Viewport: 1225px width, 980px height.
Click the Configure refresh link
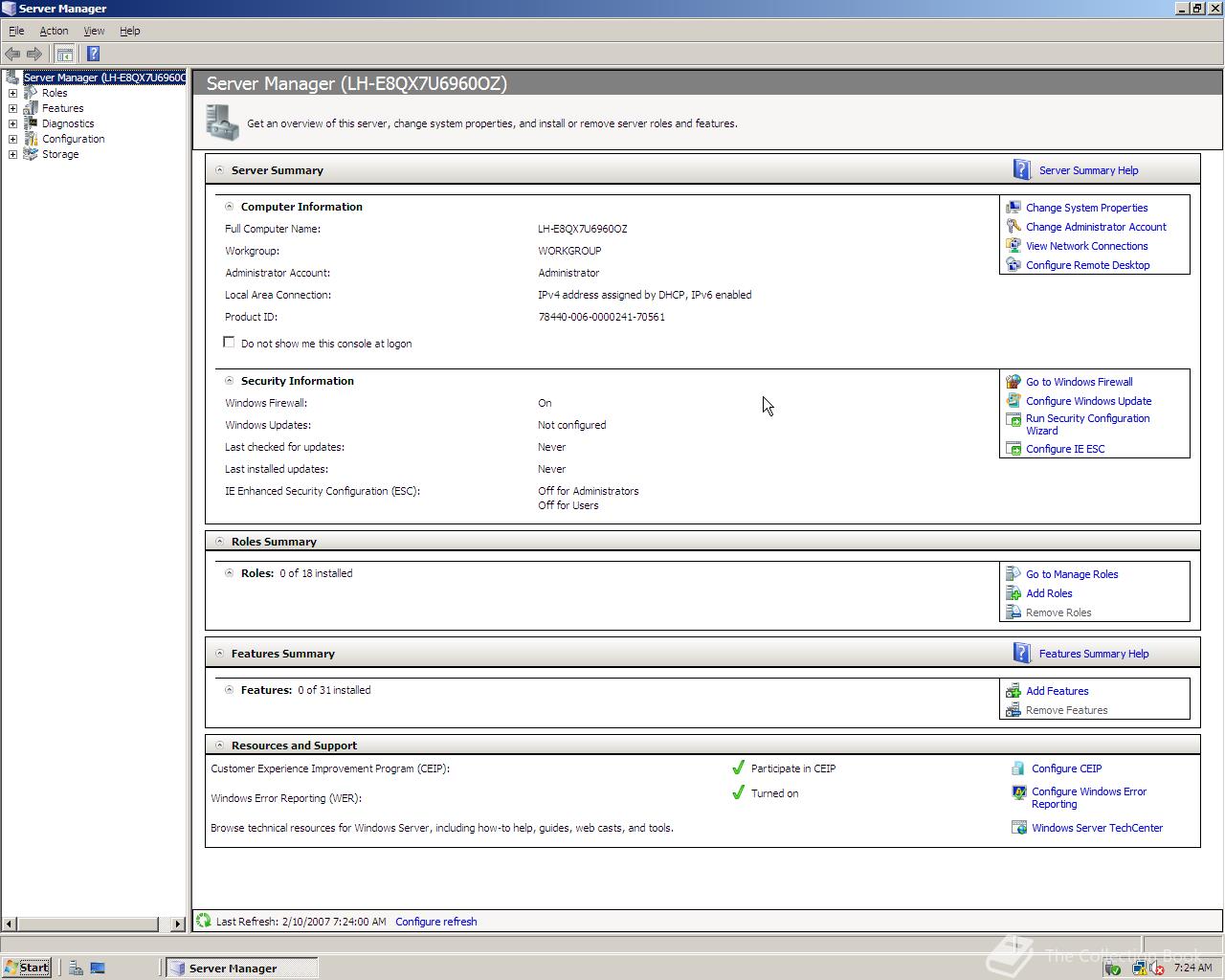click(435, 922)
